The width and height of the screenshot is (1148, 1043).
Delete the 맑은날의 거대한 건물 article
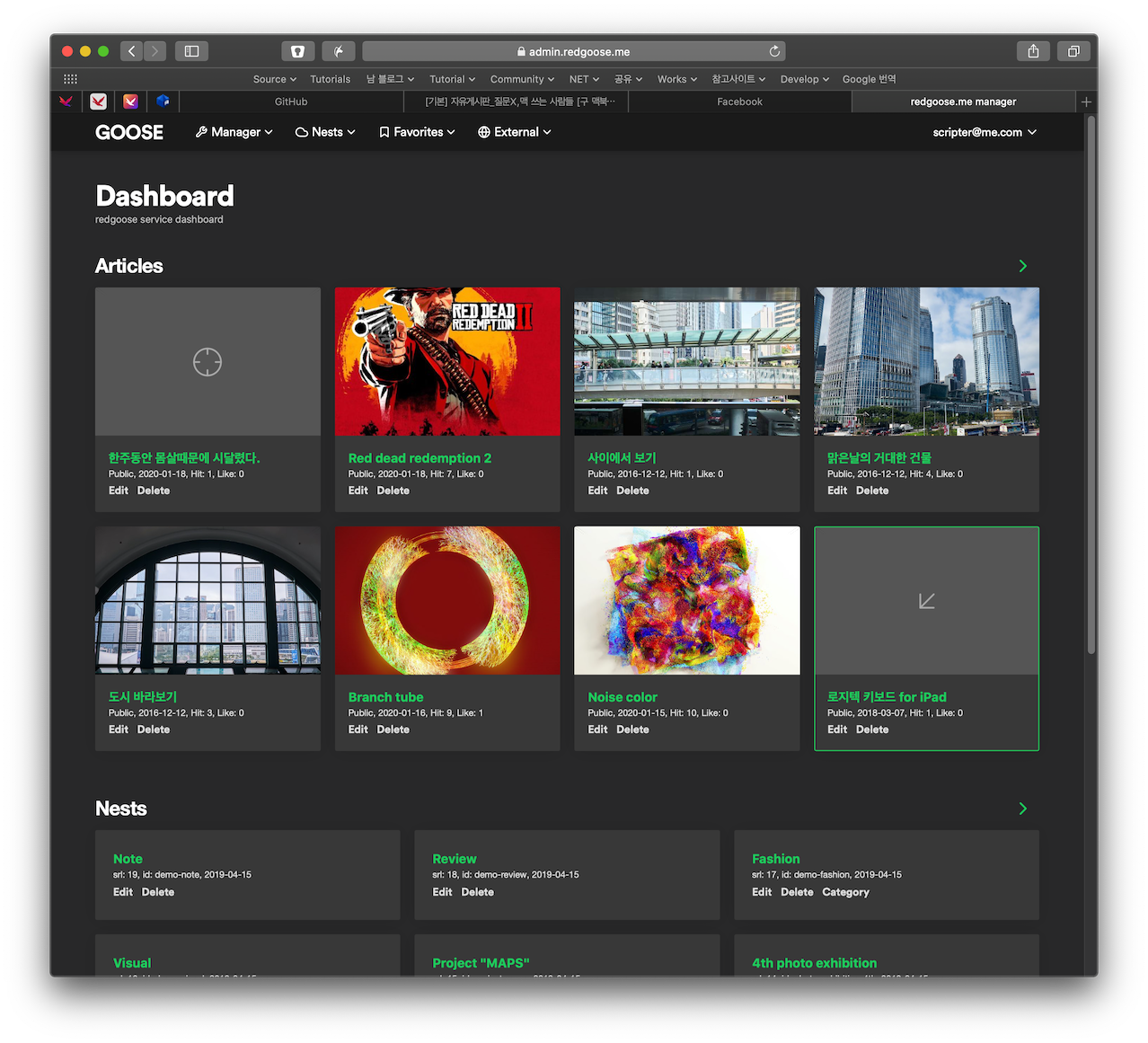tap(871, 491)
